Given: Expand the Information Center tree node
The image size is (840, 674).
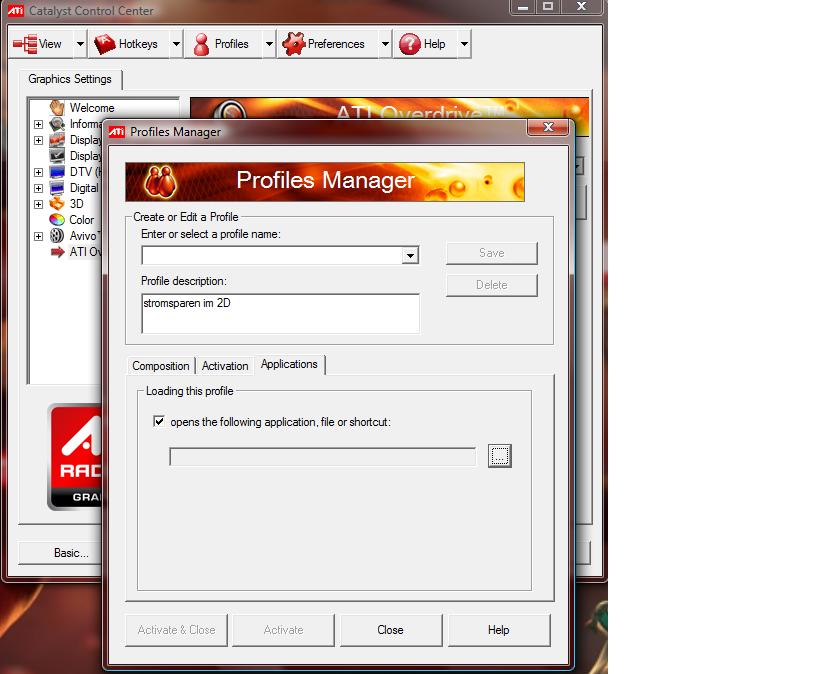Looking at the screenshot, I should coord(38,124).
